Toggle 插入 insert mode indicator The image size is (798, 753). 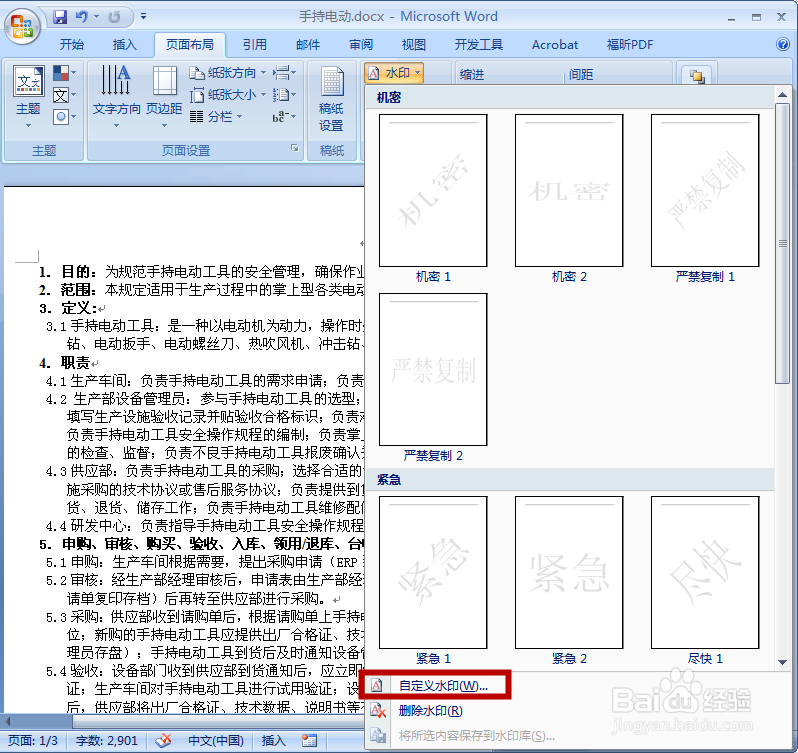click(x=273, y=741)
